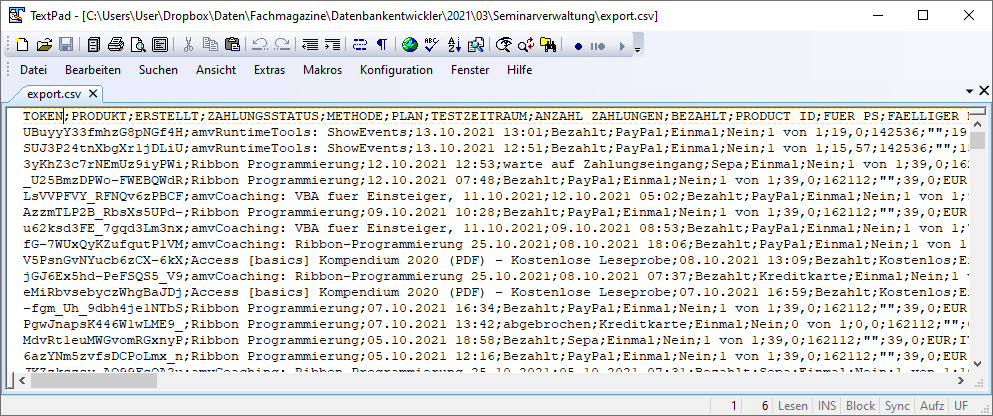The height and width of the screenshot is (416, 993).
Task: Click the pause macro recording icon
Action: coord(598,46)
